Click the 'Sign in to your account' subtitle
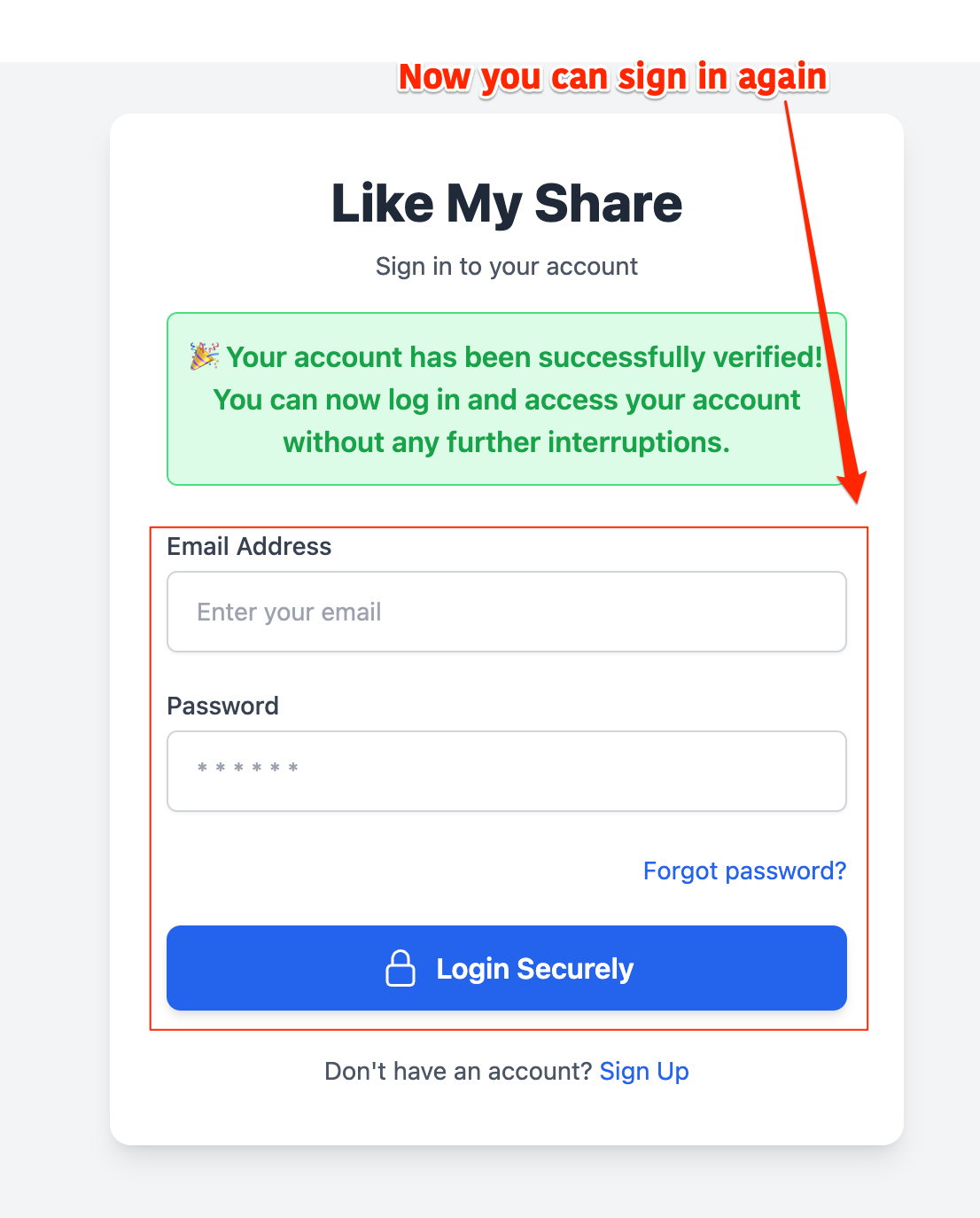The height and width of the screenshot is (1218, 980). pyautogui.click(x=506, y=266)
